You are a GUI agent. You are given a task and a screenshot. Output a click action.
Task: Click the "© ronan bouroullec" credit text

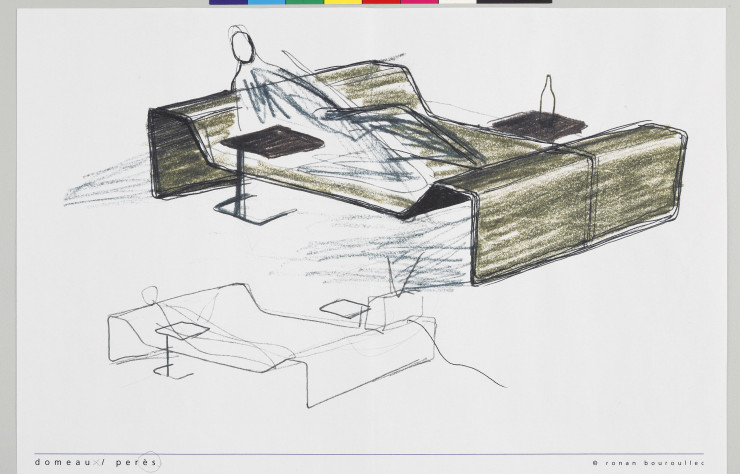click(648, 463)
